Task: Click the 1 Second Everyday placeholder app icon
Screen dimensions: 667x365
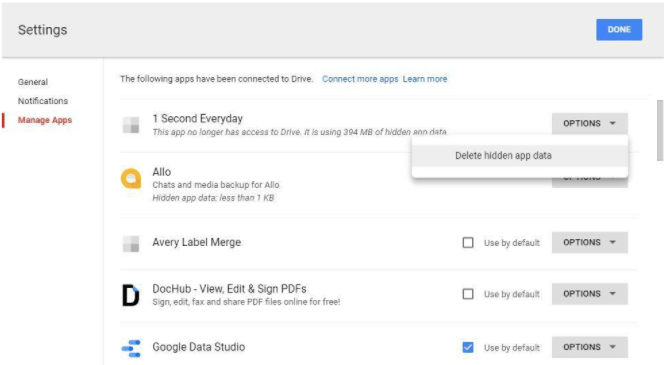Action: click(x=131, y=125)
